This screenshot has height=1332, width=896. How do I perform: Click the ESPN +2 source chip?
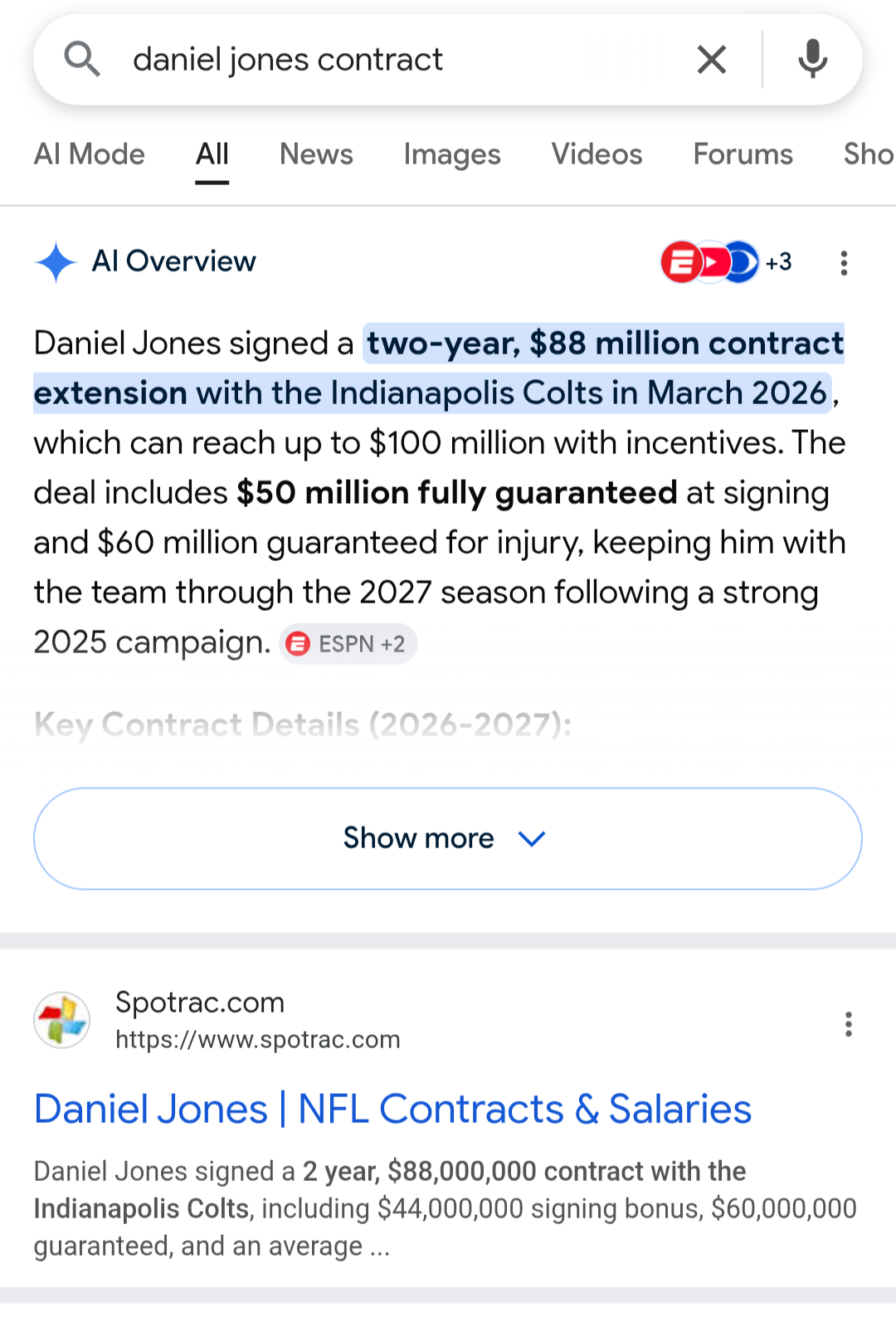[x=348, y=644]
